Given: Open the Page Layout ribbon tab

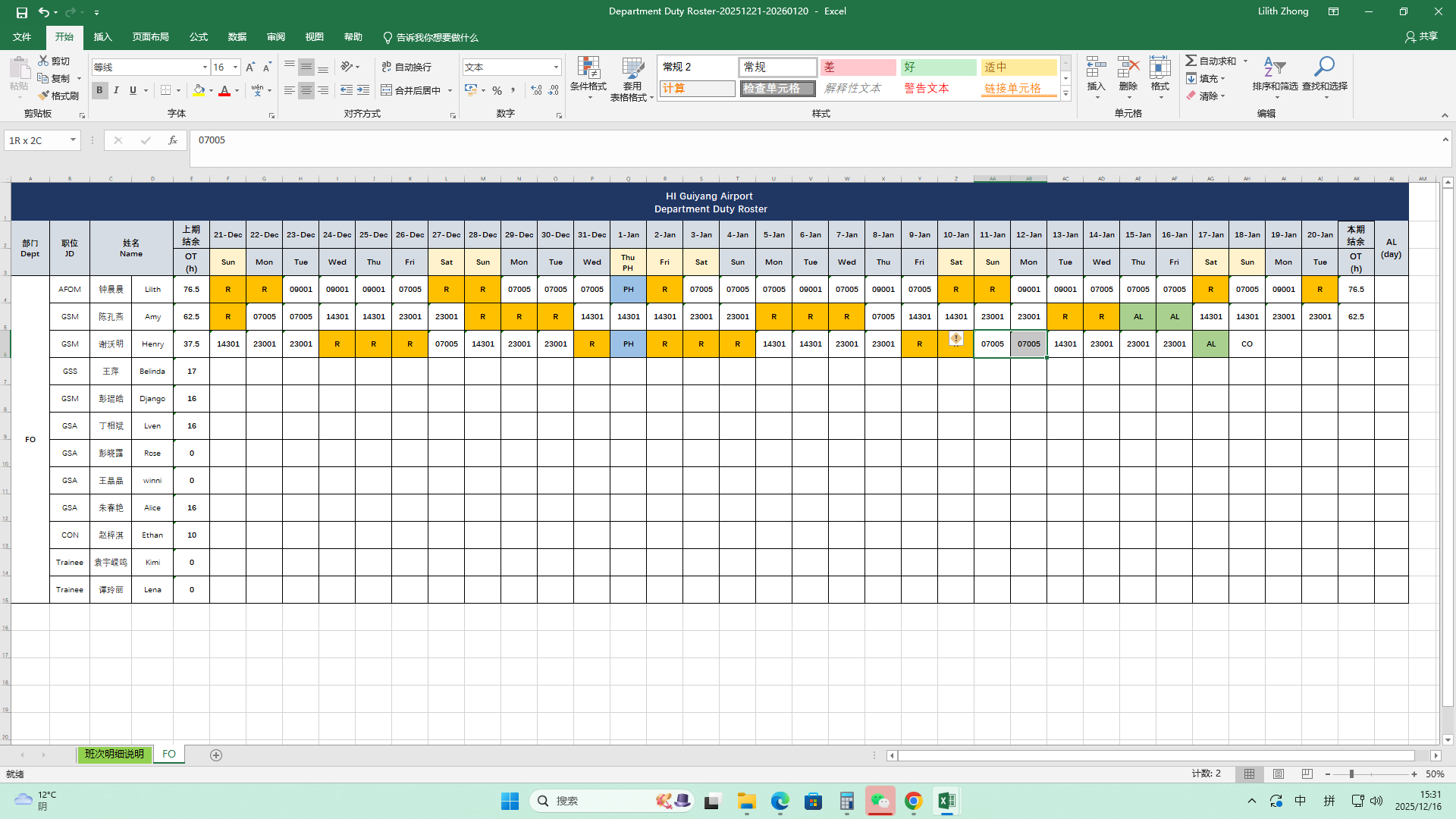Looking at the screenshot, I should tap(150, 37).
